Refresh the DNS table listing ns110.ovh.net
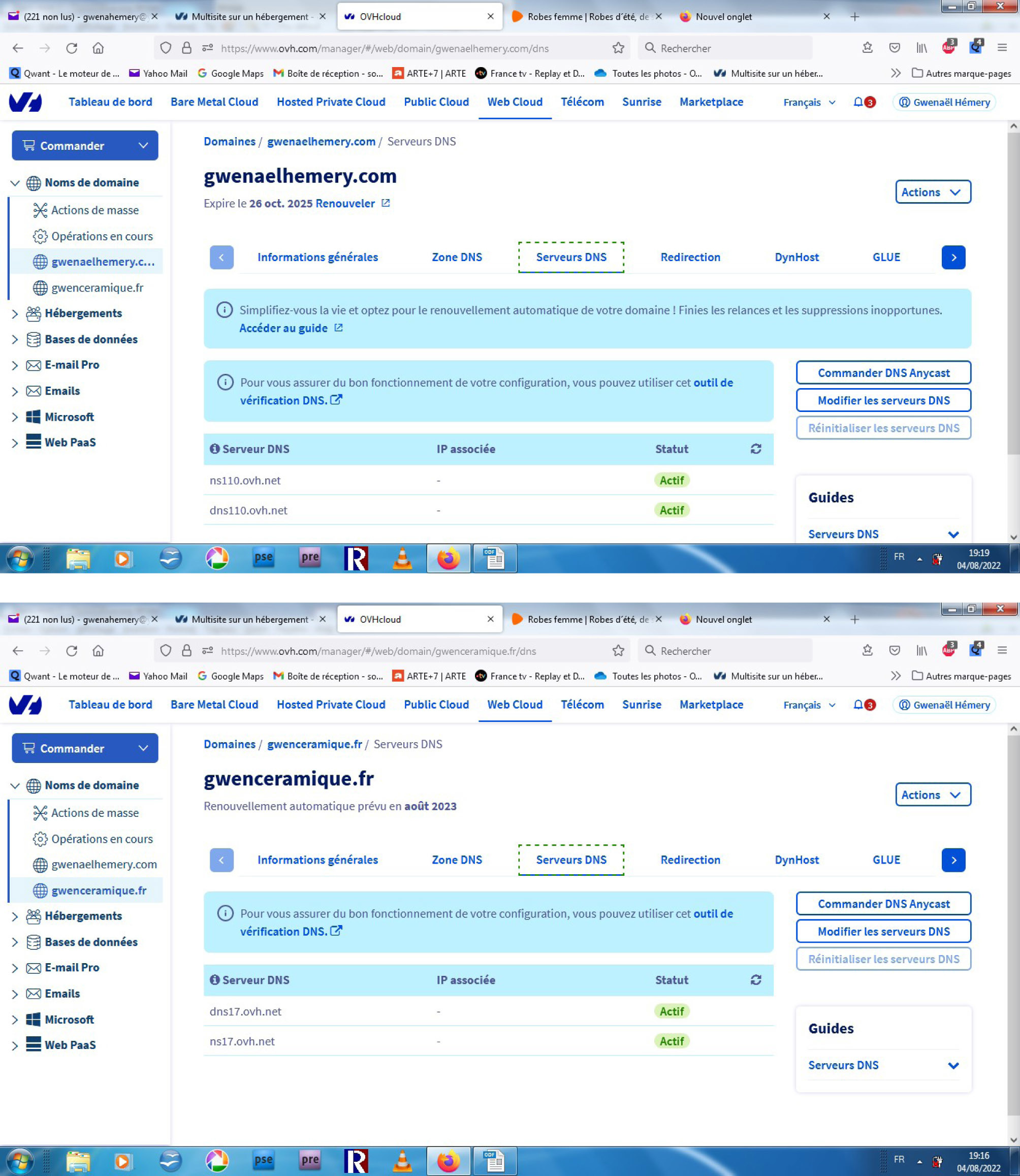The width and height of the screenshot is (1020, 1176). coord(755,449)
